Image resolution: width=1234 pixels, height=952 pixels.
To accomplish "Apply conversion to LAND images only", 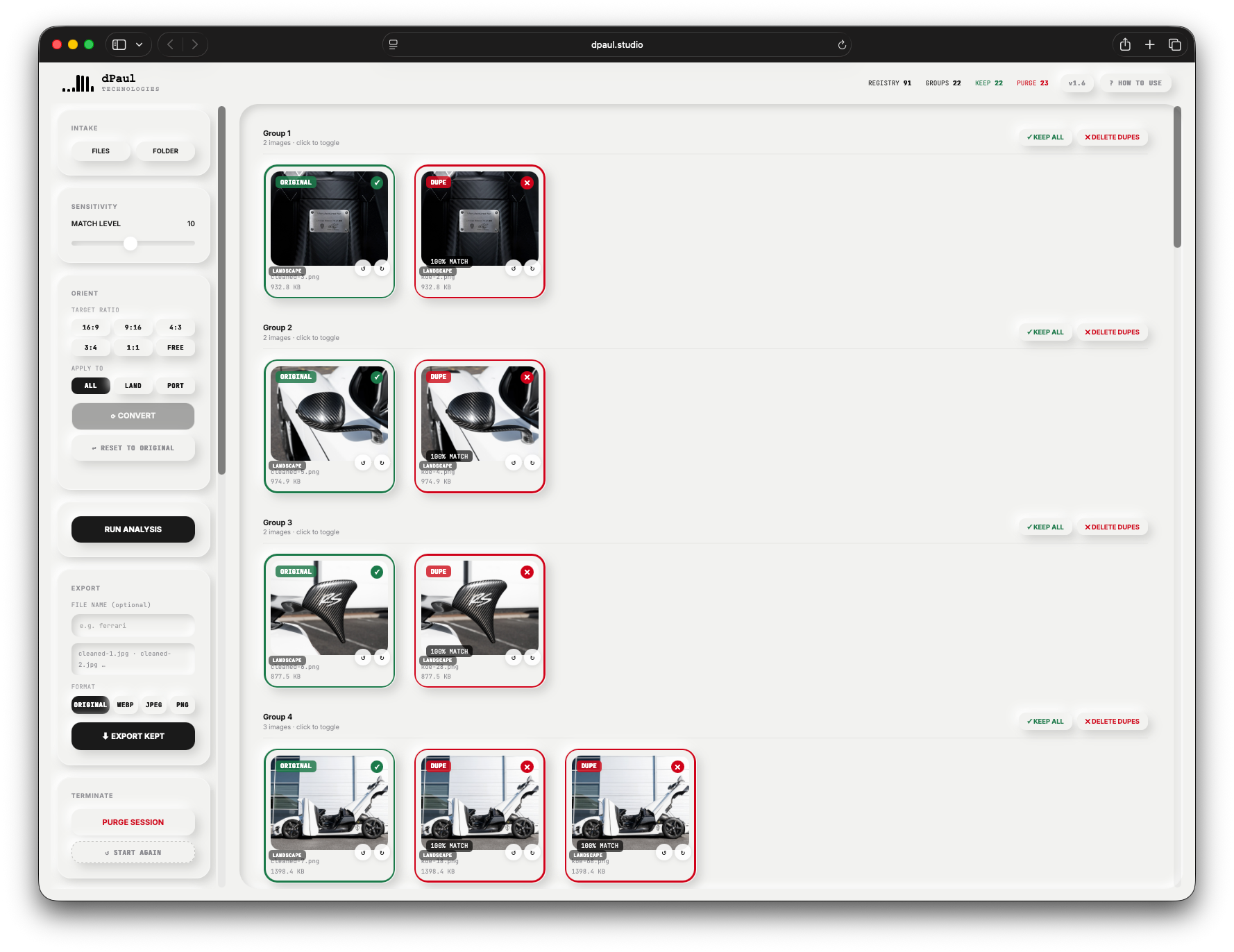I will [x=133, y=386].
